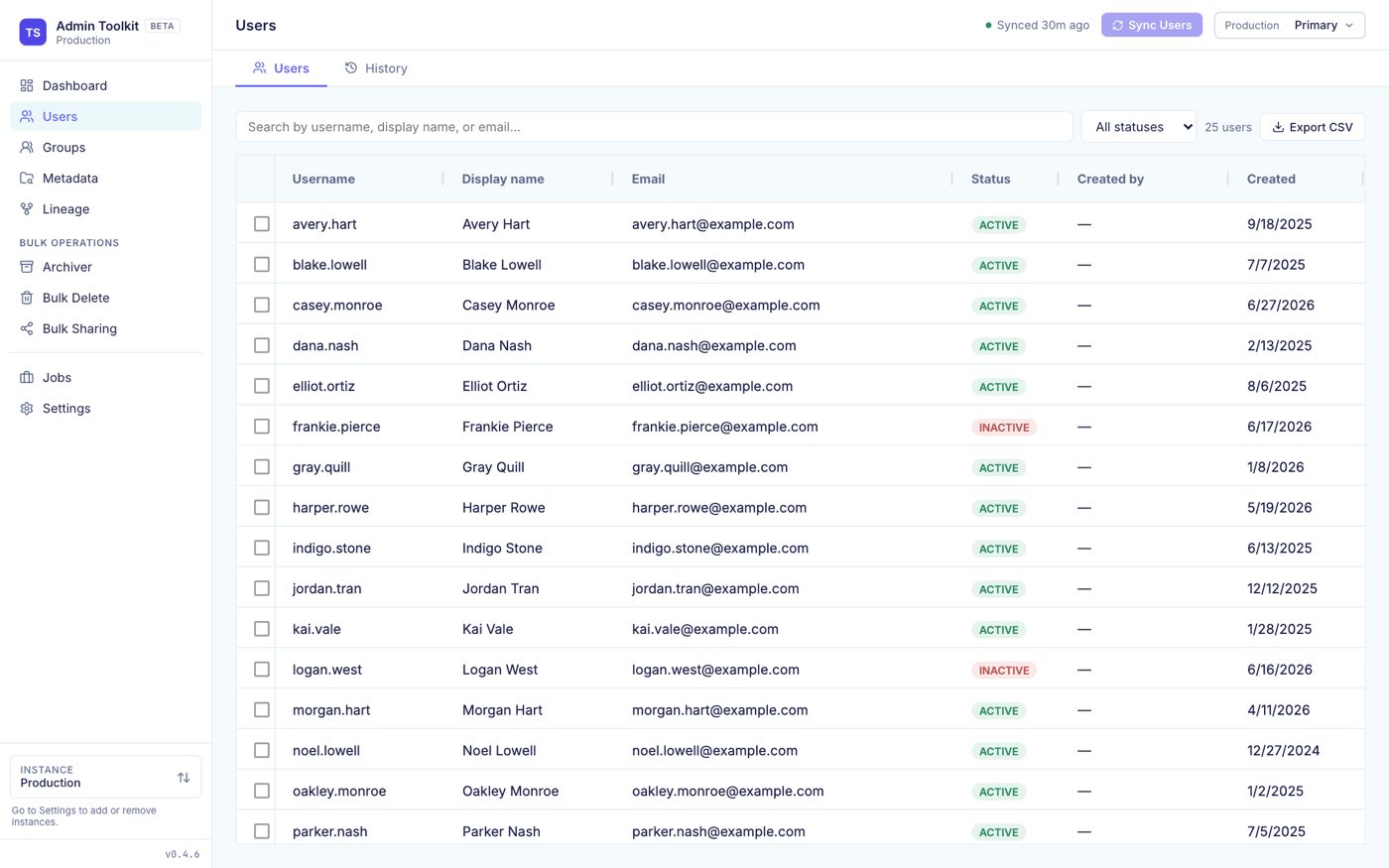Click the email casey.monroe@example.com
The image size is (1389, 868).
[726, 306]
